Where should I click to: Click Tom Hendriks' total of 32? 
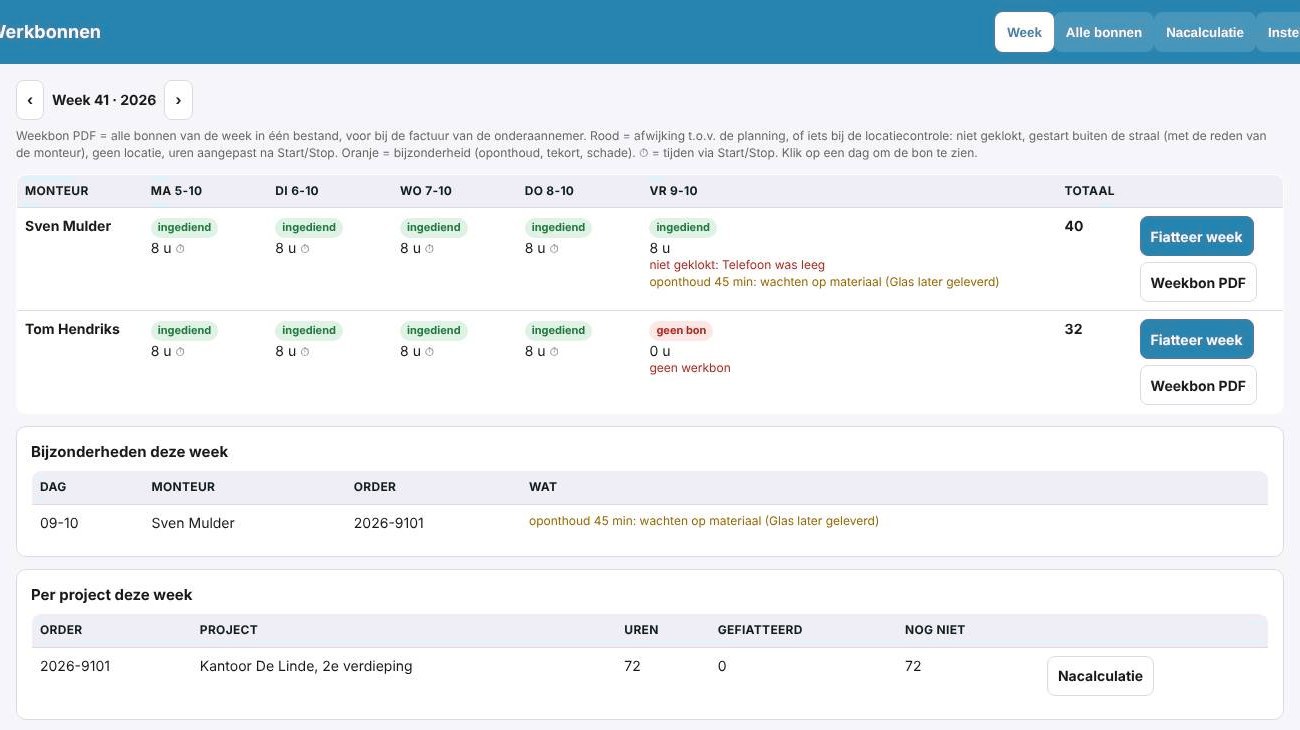point(1074,329)
